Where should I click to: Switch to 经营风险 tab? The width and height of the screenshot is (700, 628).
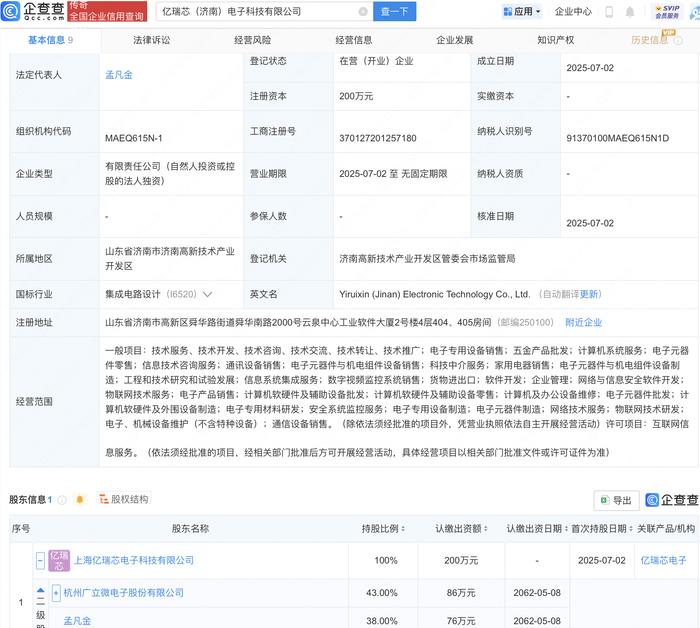(253, 40)
